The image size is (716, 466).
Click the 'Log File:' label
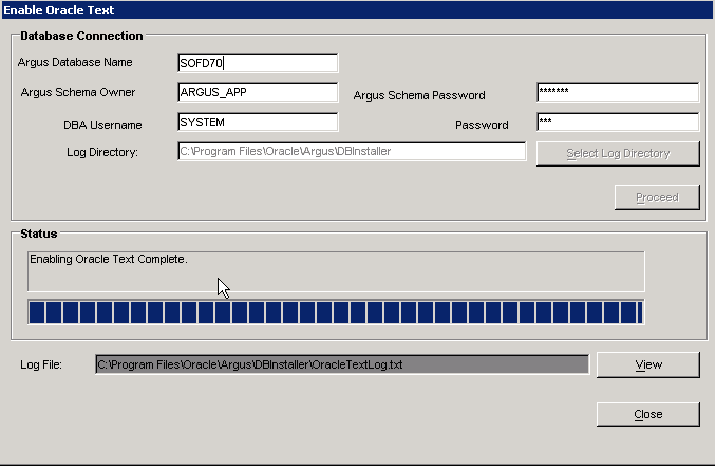click(x=41, y=365)
